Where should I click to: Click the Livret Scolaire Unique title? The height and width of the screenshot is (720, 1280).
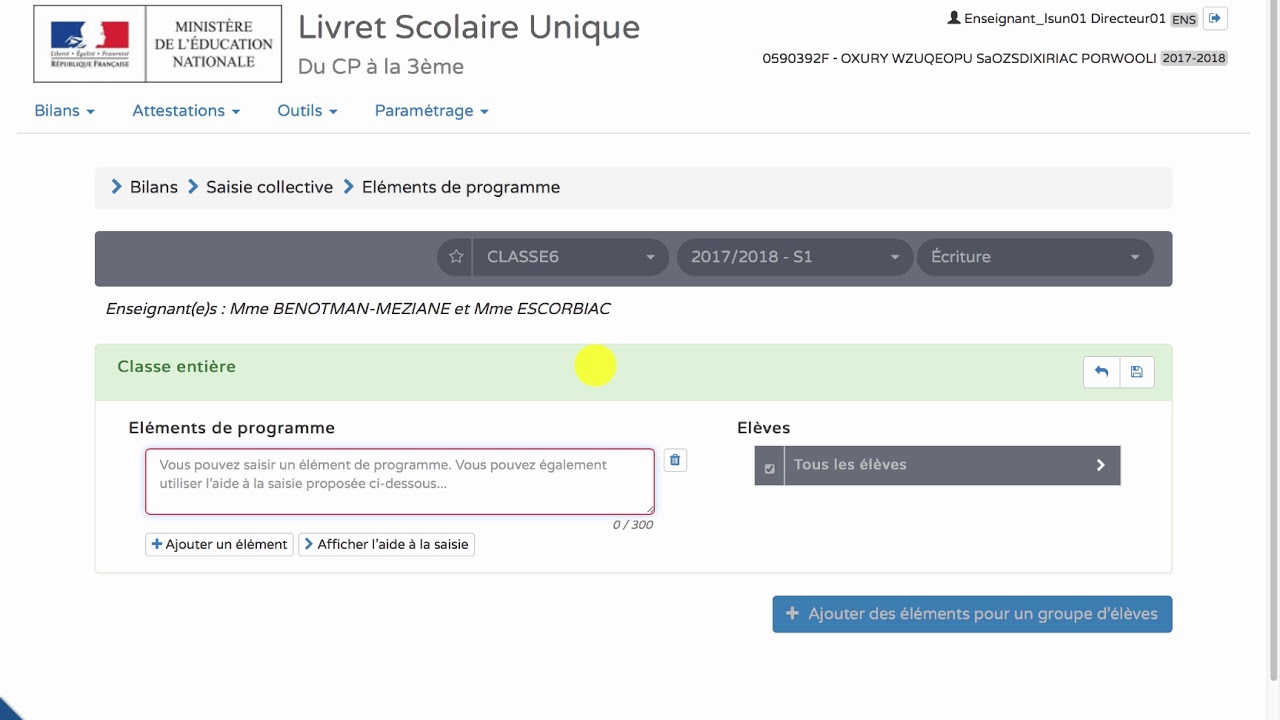click(x=469, y=27)
